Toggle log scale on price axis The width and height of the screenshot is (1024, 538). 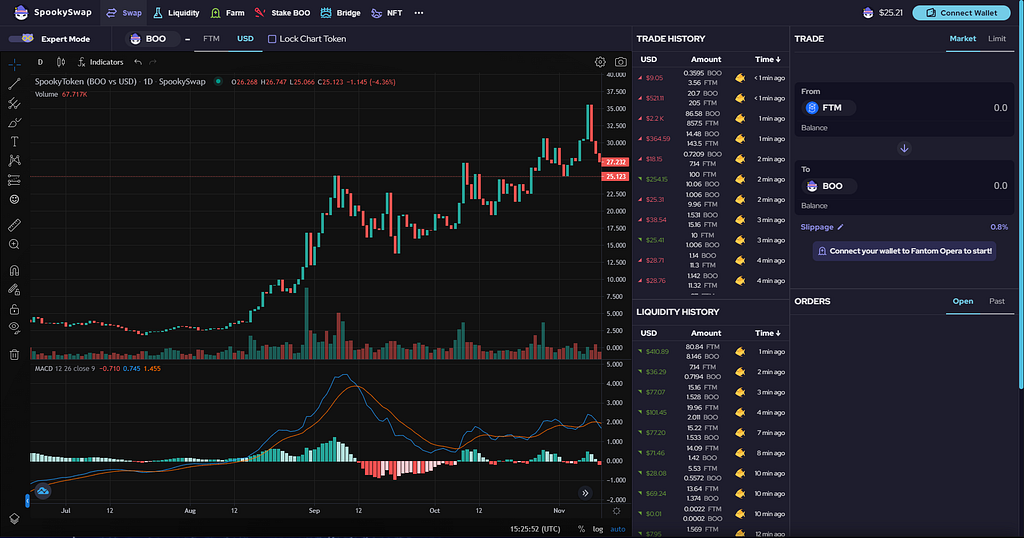point(598,529)
